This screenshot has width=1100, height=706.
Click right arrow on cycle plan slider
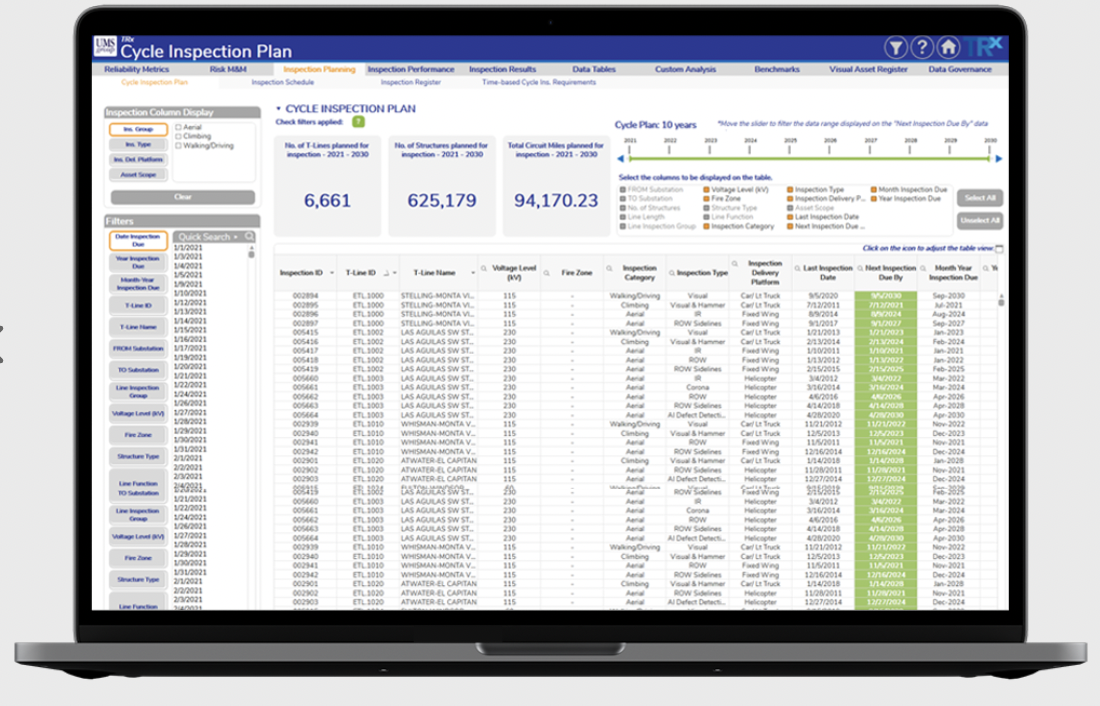coord(998,159)
